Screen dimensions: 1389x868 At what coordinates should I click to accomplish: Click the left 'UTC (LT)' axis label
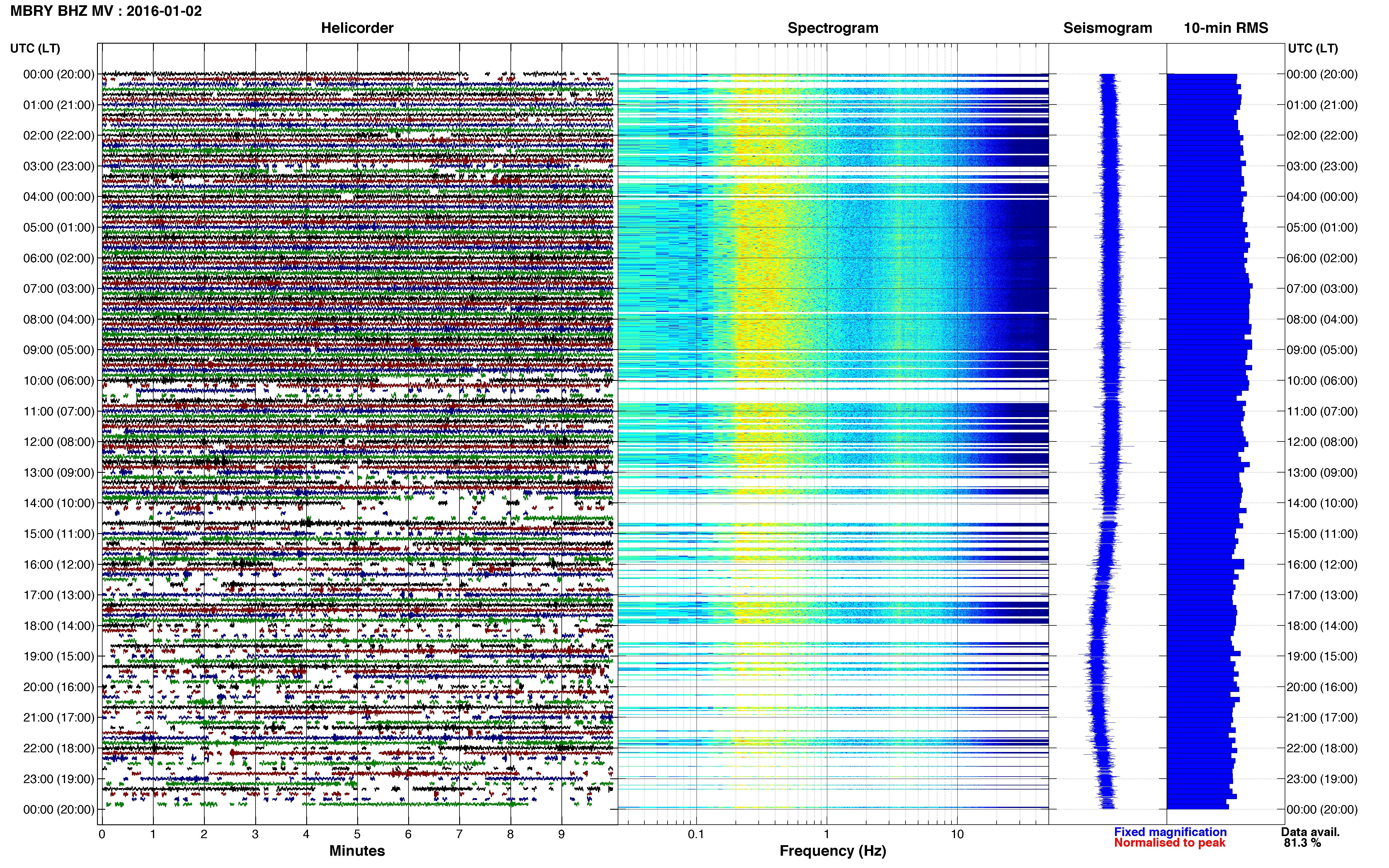[x=35, y=49]
